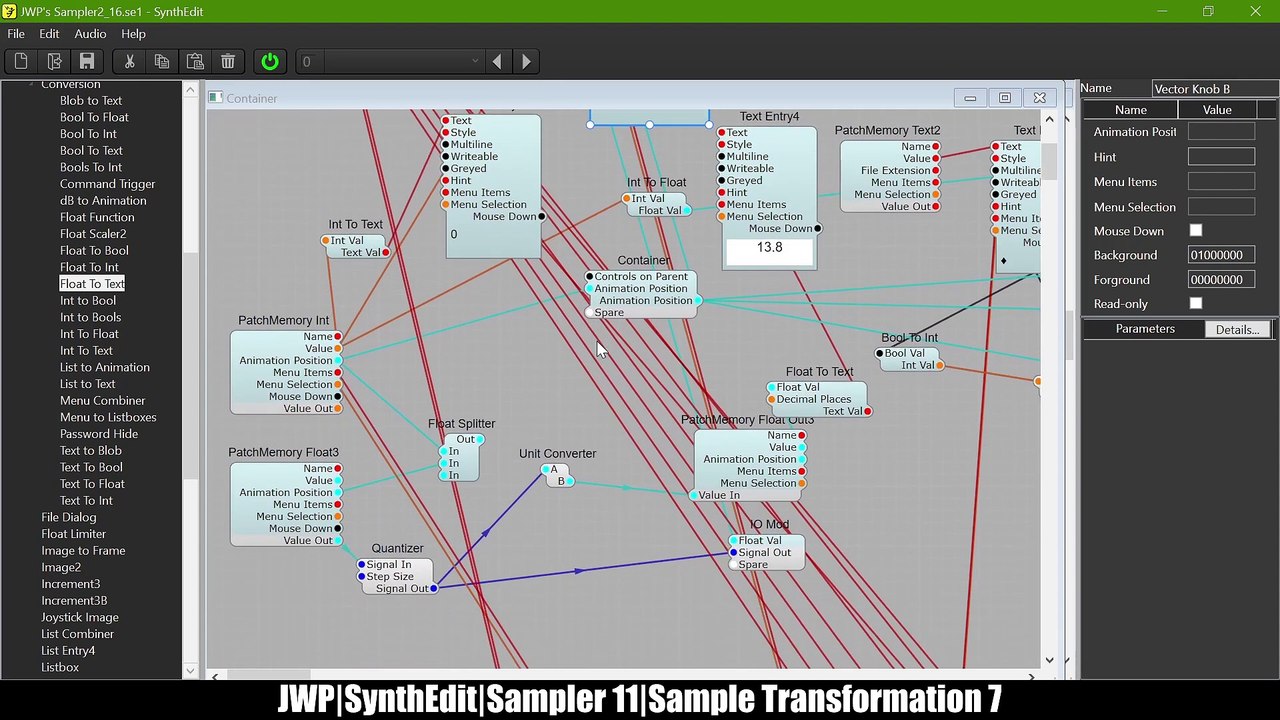The height and width of the screenshot is (720, 1280).
Task: Select Int To Float in module list
Action: (89, 334)
